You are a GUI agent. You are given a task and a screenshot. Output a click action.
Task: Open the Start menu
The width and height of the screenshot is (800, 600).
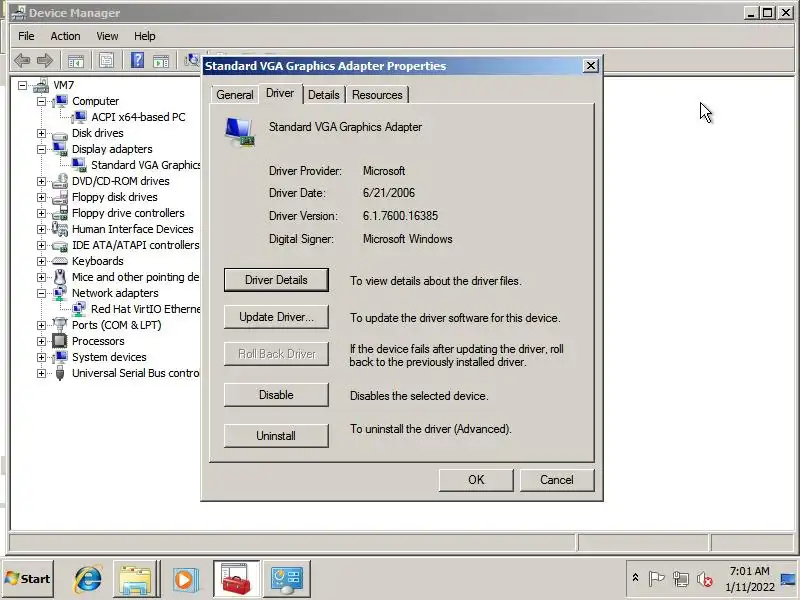tap(28, 579)
